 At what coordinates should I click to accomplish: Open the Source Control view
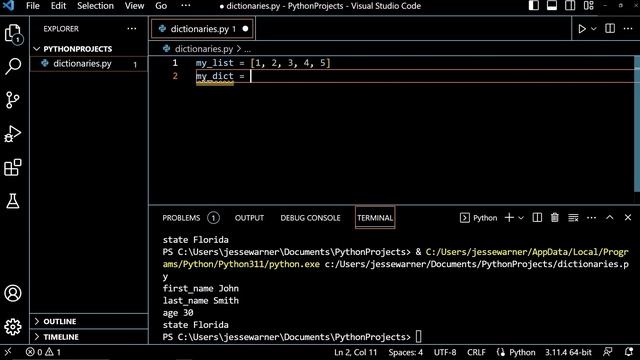(13, 100)
